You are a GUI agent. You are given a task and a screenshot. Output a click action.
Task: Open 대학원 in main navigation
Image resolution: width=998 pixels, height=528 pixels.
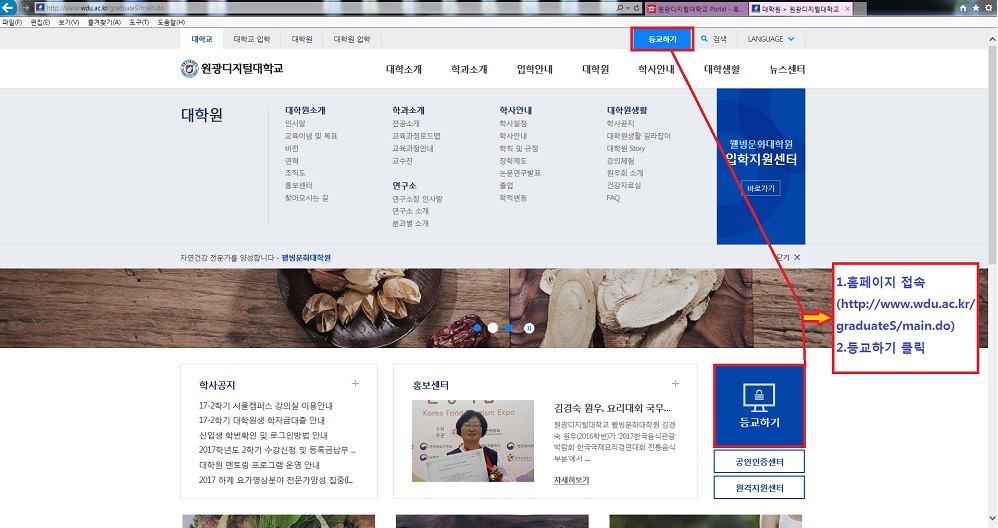[x=596, y=69]
